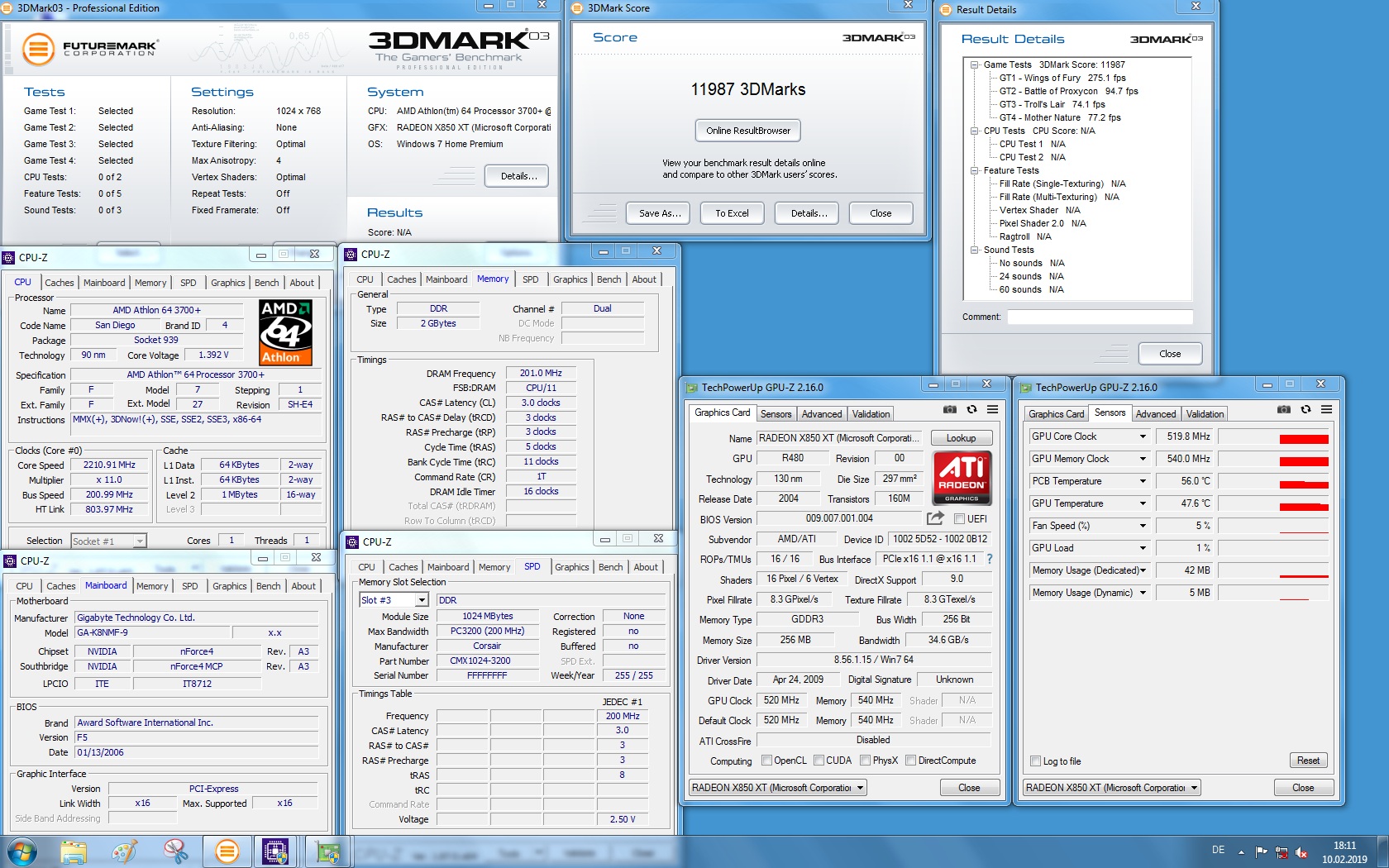Click the CPU-Z title bar icon of Mainboard window
Viewport: 1389px width, 868px height.
(10, 560)
